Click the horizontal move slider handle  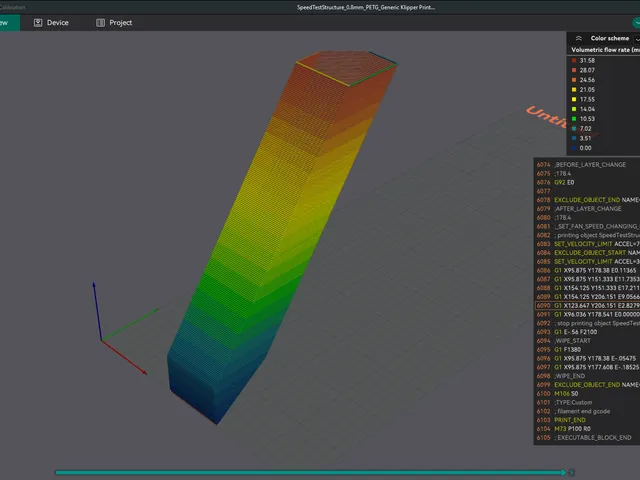(x=563, y=473)
